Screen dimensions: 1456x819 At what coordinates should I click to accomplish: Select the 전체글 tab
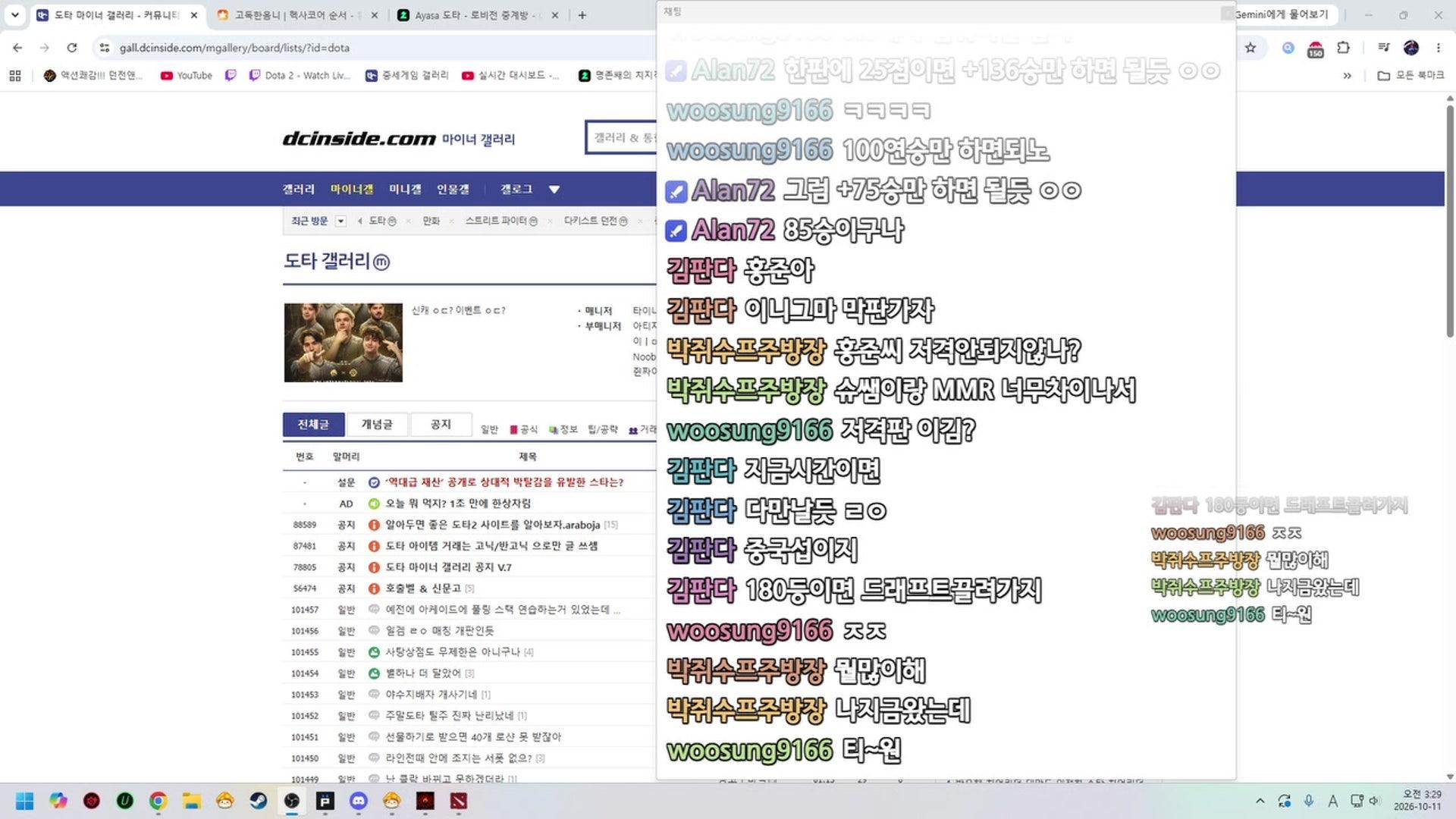pyautogui.click(x=313, y=425)
